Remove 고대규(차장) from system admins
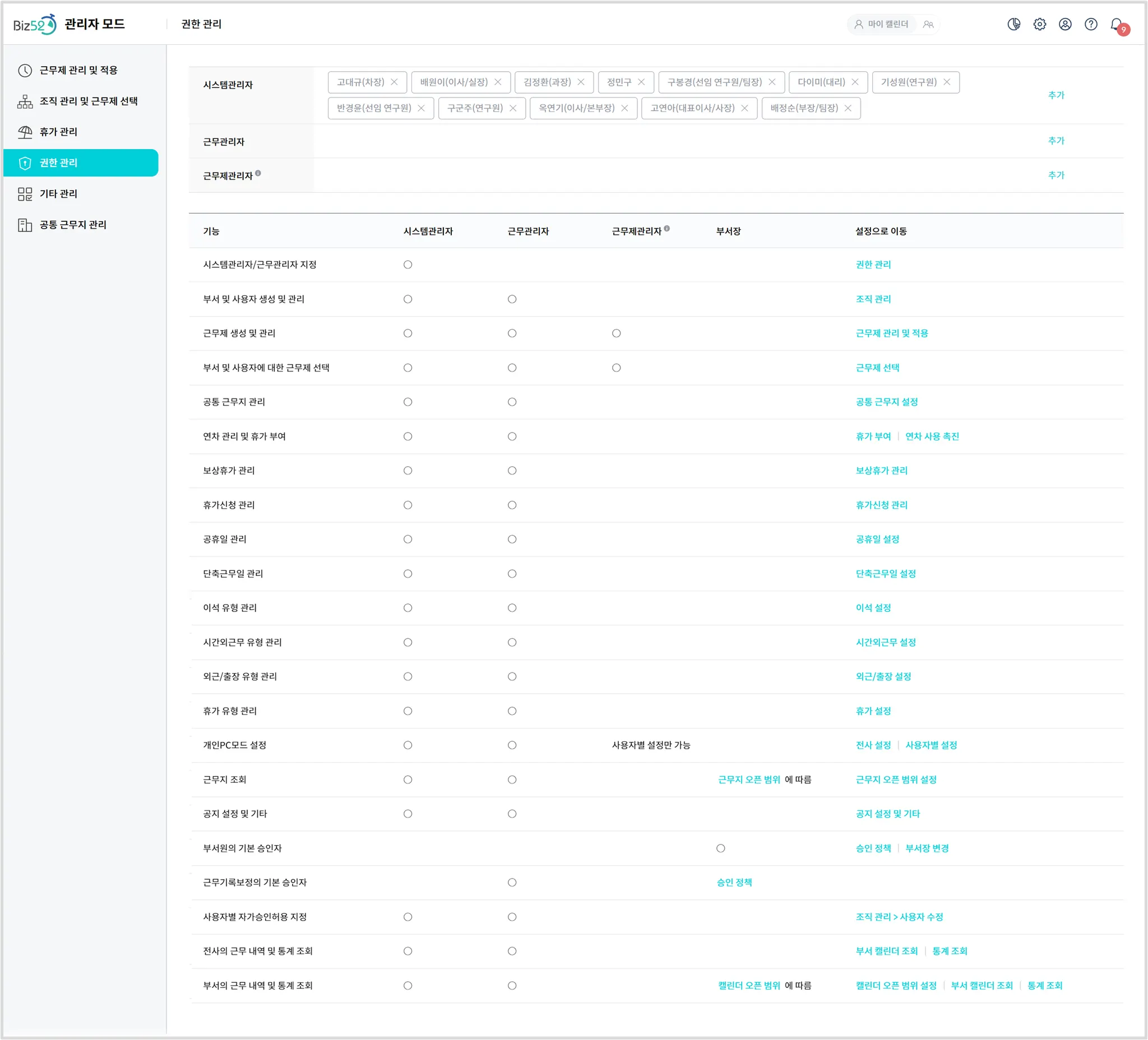 pyautogui.click(x=394, y=82)
